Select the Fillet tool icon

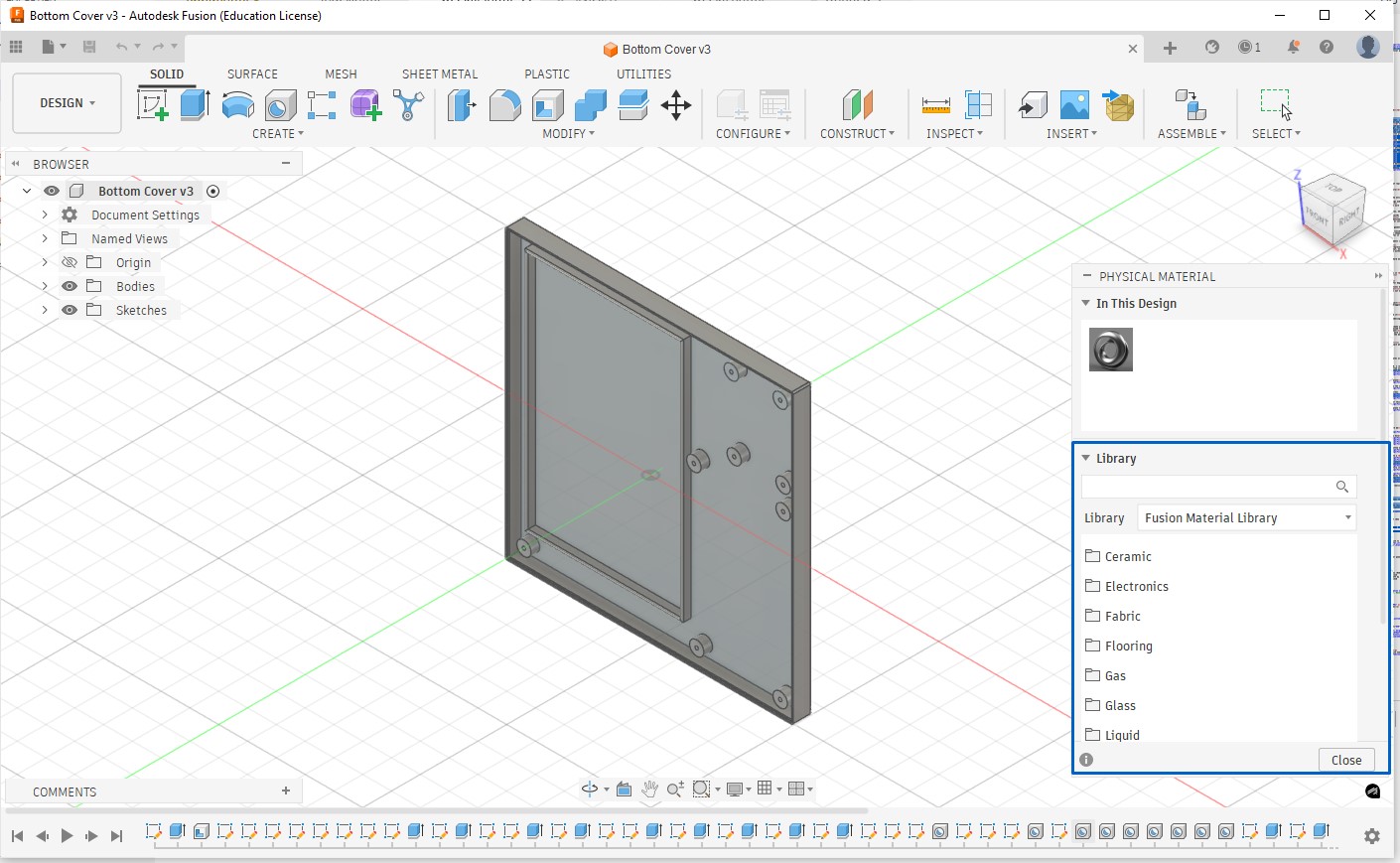point(504,105)
